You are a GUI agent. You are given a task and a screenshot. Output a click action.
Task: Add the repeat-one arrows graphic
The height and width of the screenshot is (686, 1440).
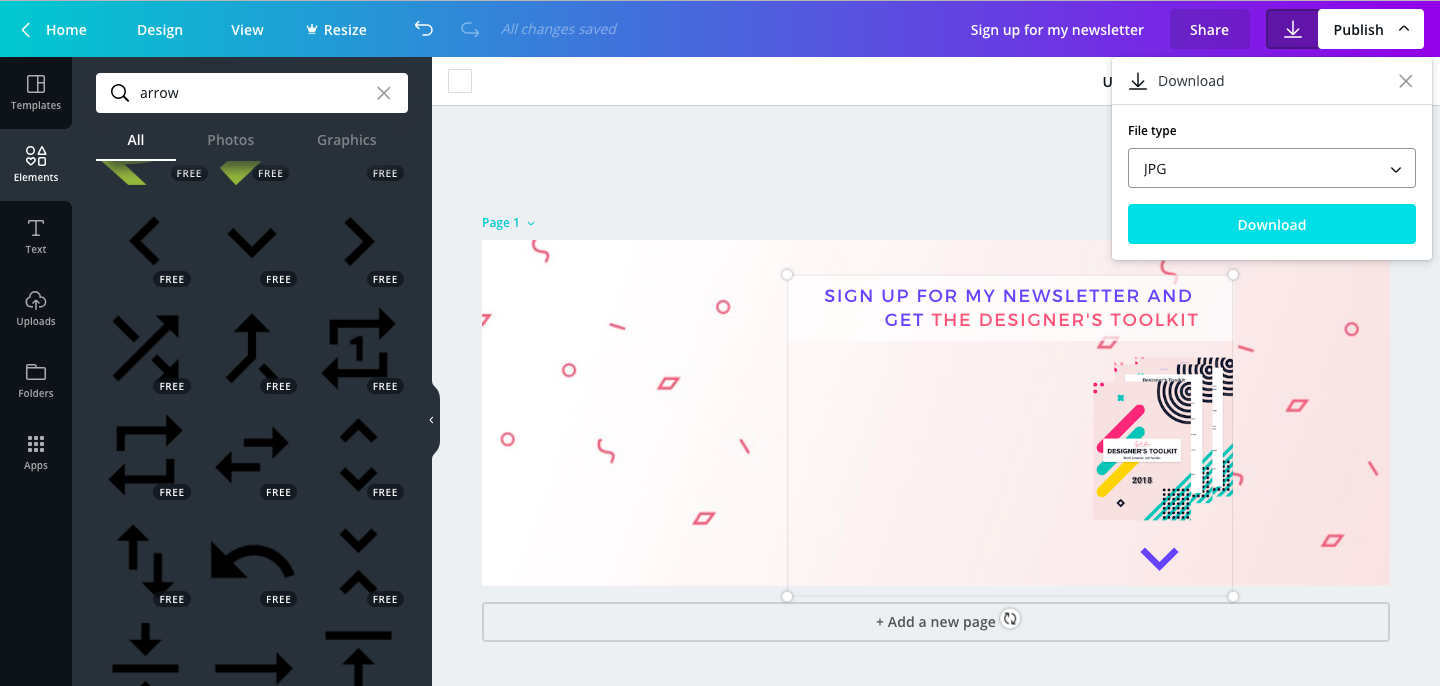coord(358,347)
